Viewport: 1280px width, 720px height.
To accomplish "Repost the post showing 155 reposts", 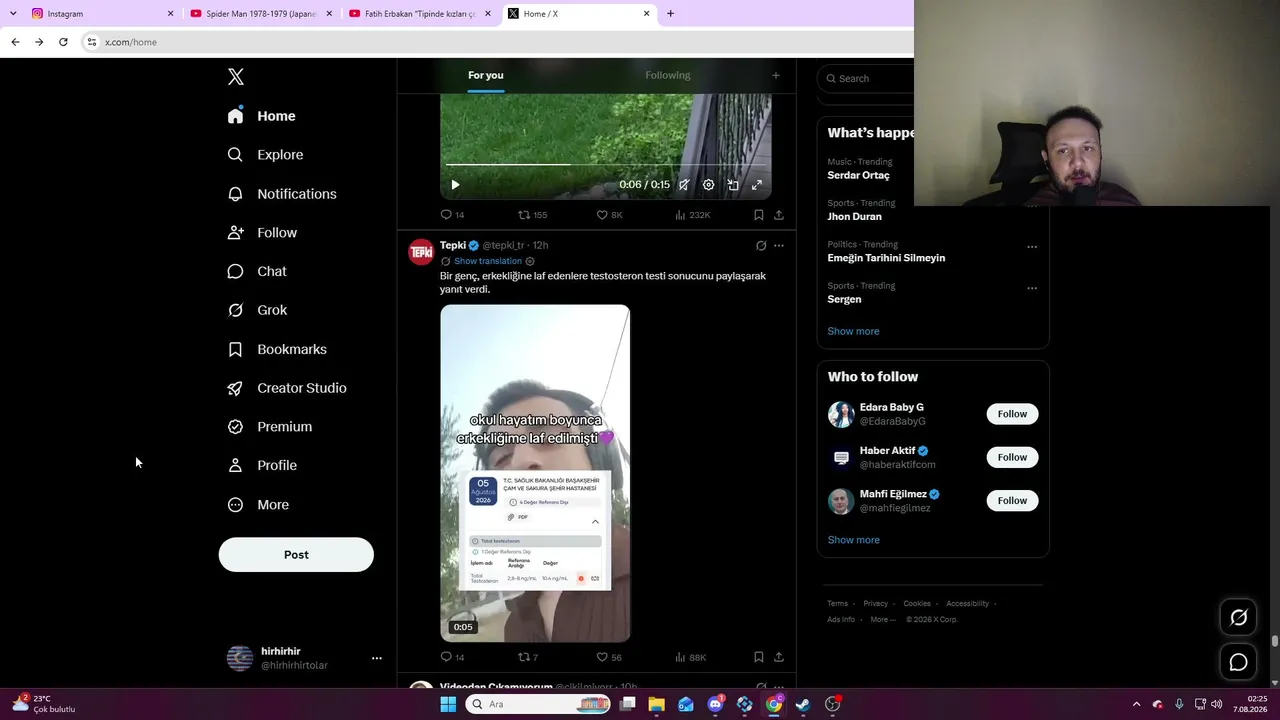I will click(x=532, y=215).
